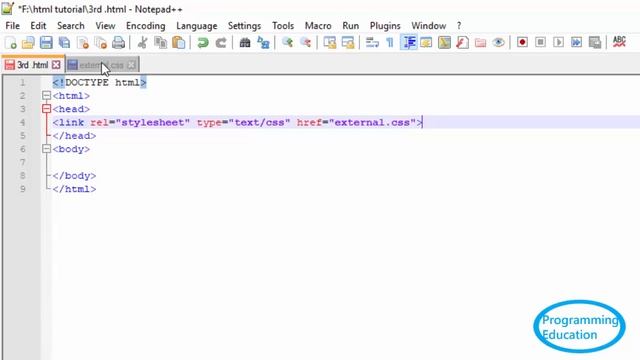This screenshot has width=640, height=360.
Task: Synchronize vertical scrolling icon
Action: (329, 42)
